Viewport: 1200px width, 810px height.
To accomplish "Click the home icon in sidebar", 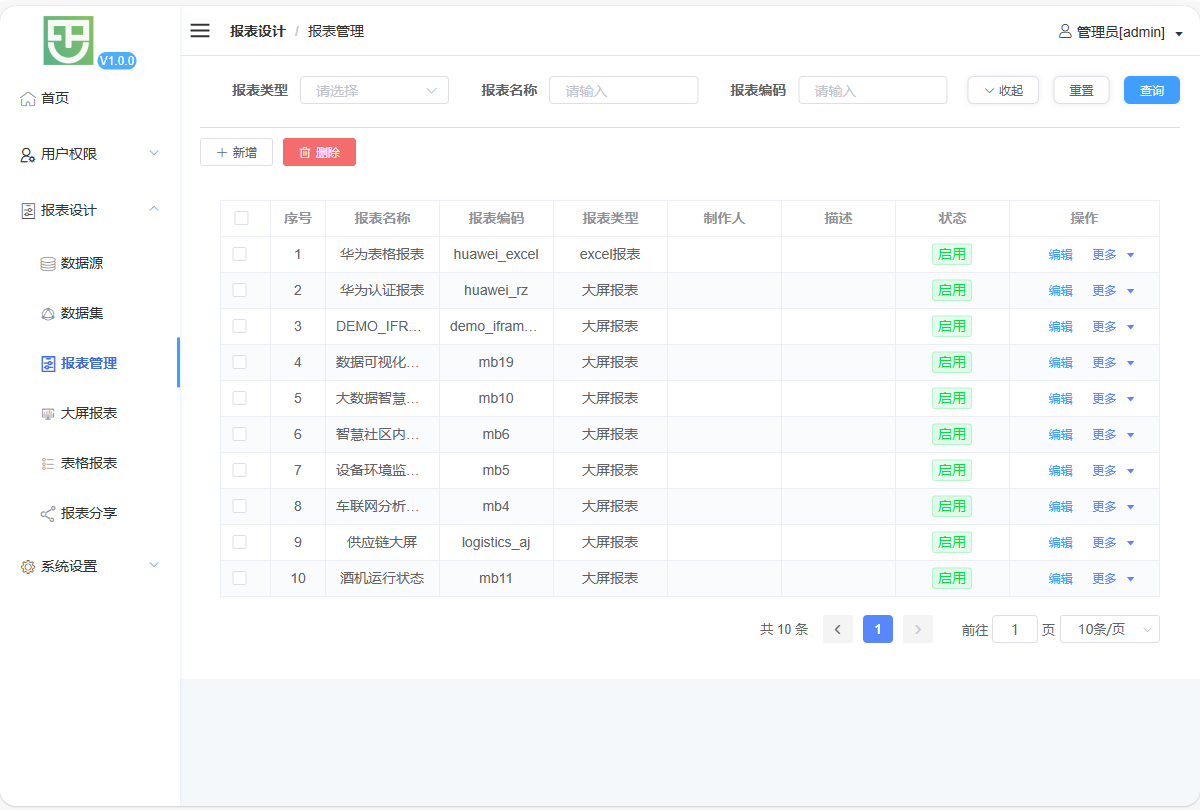I will pyautogui.click(x=28, y=98).
